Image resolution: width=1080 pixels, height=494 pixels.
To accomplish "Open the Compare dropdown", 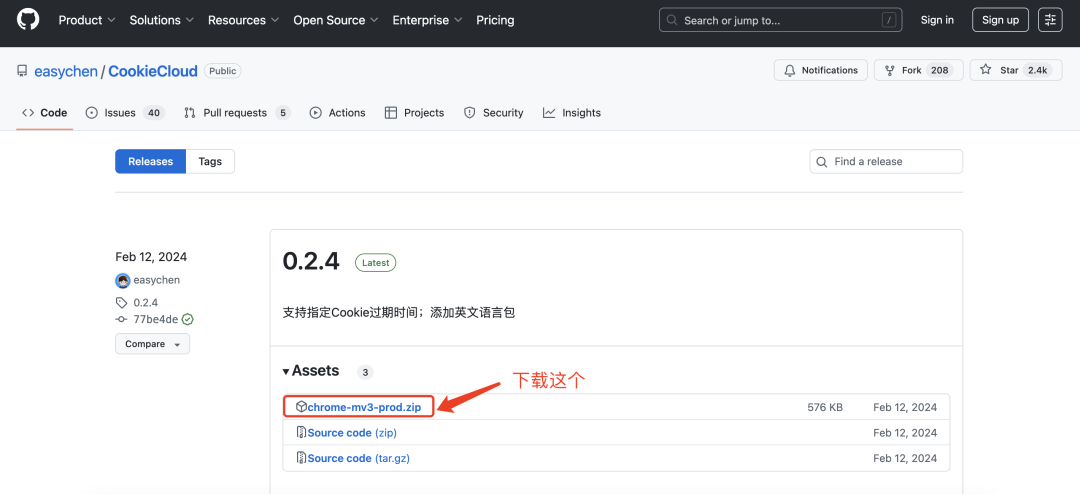I will click(152, 344).
